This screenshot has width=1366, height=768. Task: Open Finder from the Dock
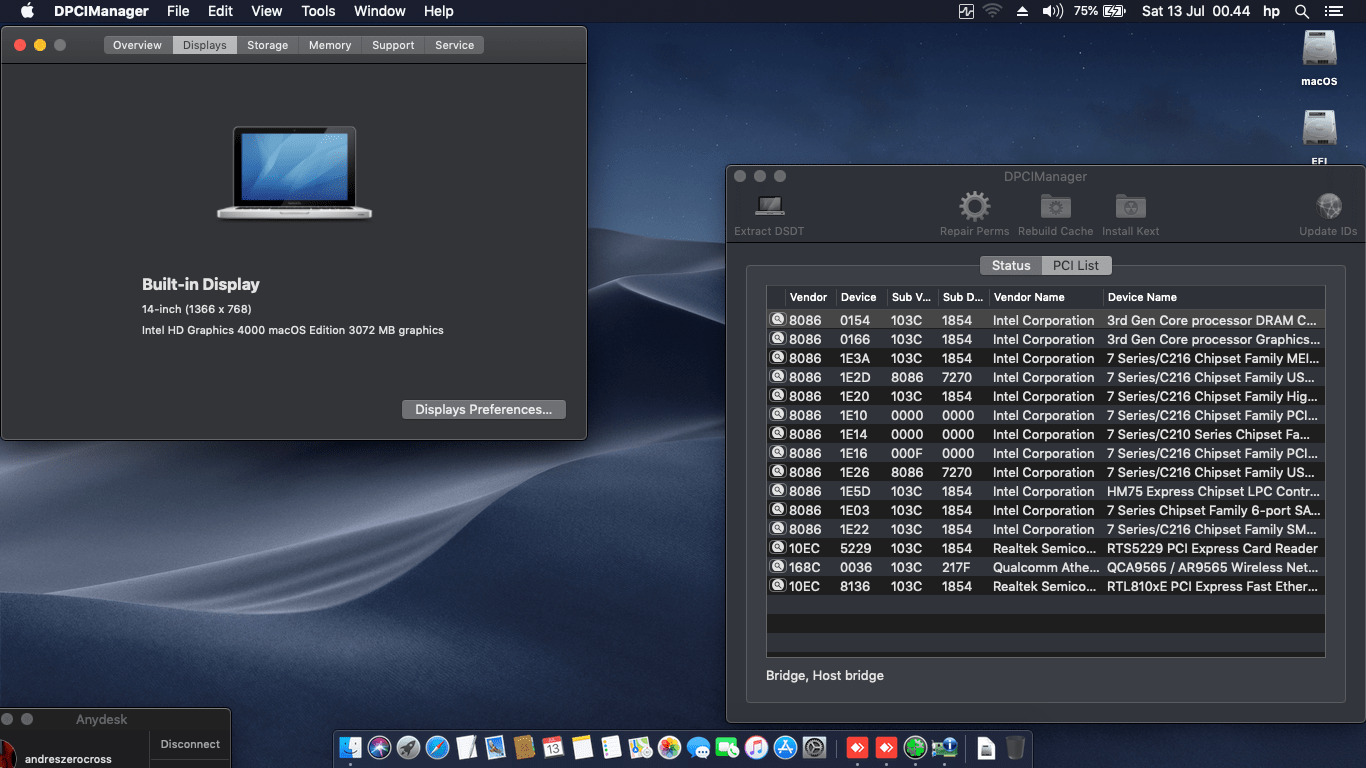pos(351,747)
